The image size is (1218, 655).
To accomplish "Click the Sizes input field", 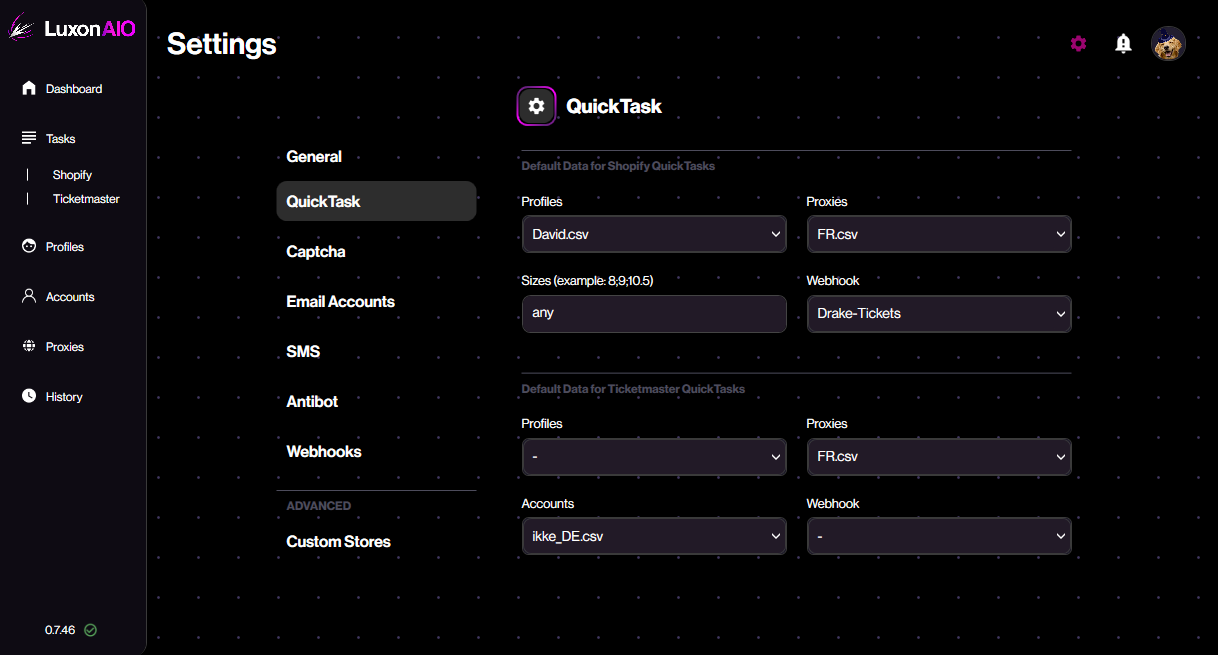I will [654, 314].
